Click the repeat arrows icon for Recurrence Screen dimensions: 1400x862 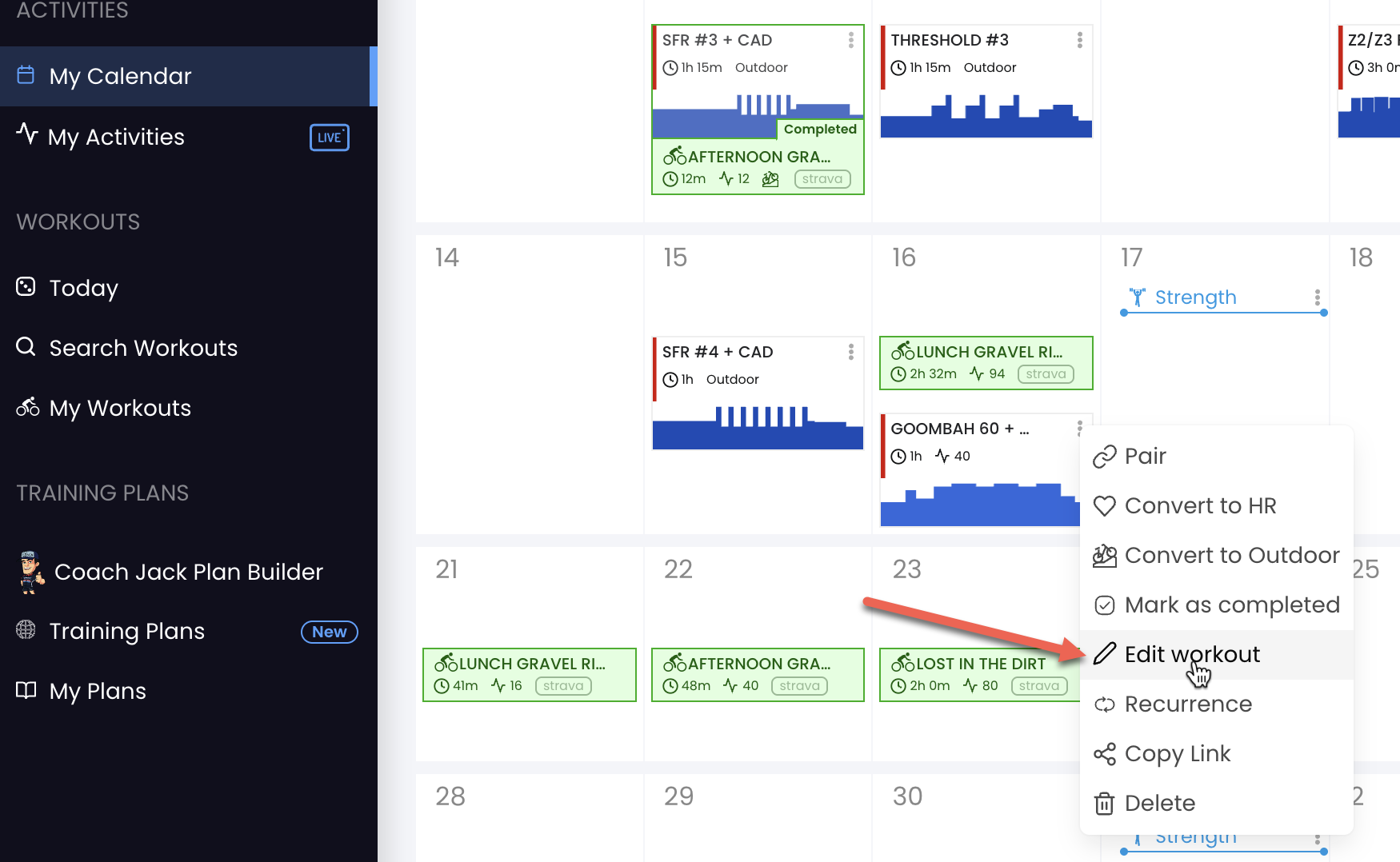1104,704
